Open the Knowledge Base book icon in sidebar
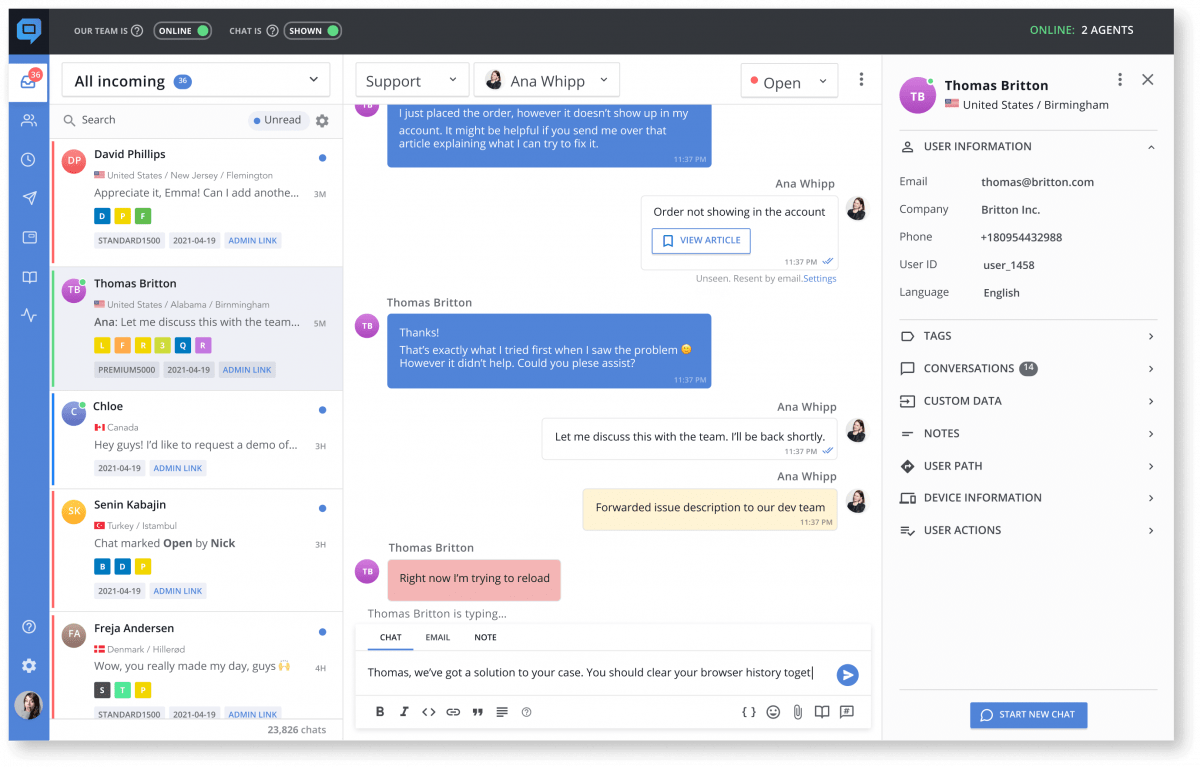1200x767 pixels. [x=28, y=277]
